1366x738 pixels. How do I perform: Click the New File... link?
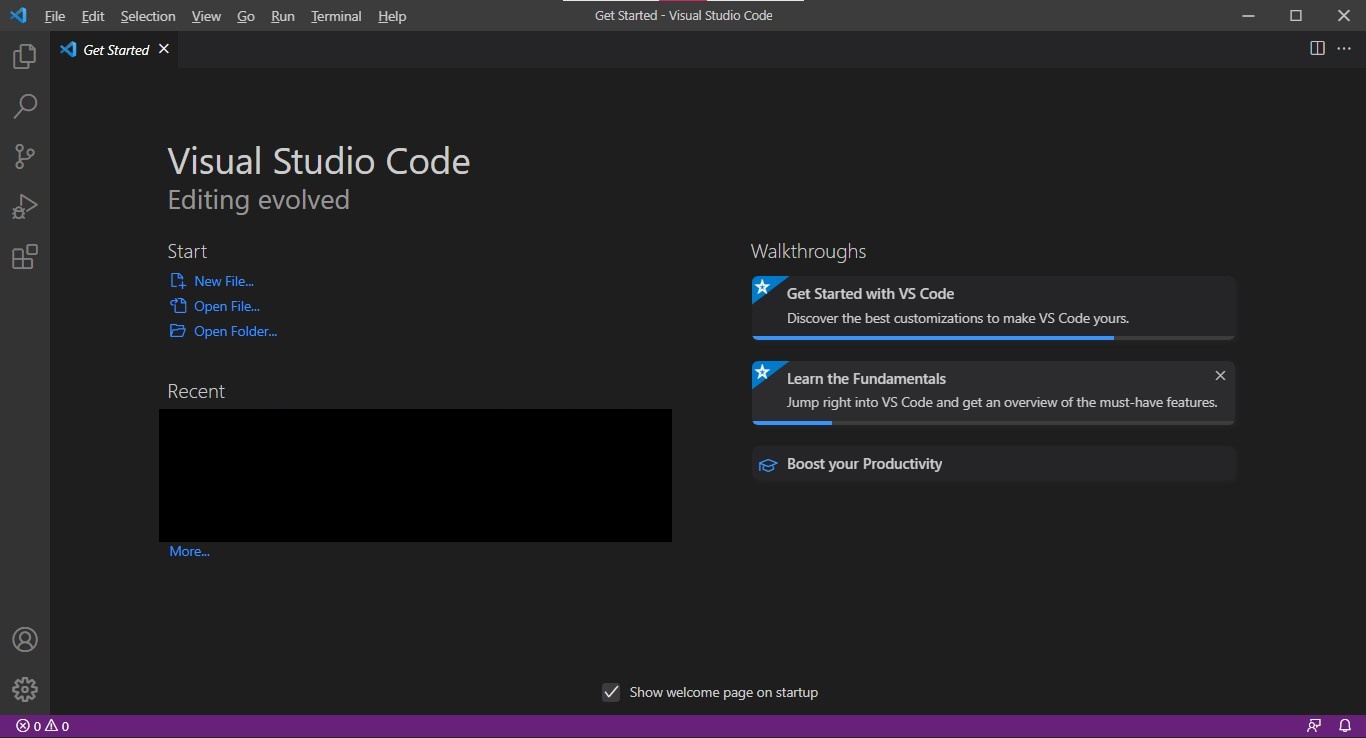[224, 281]
